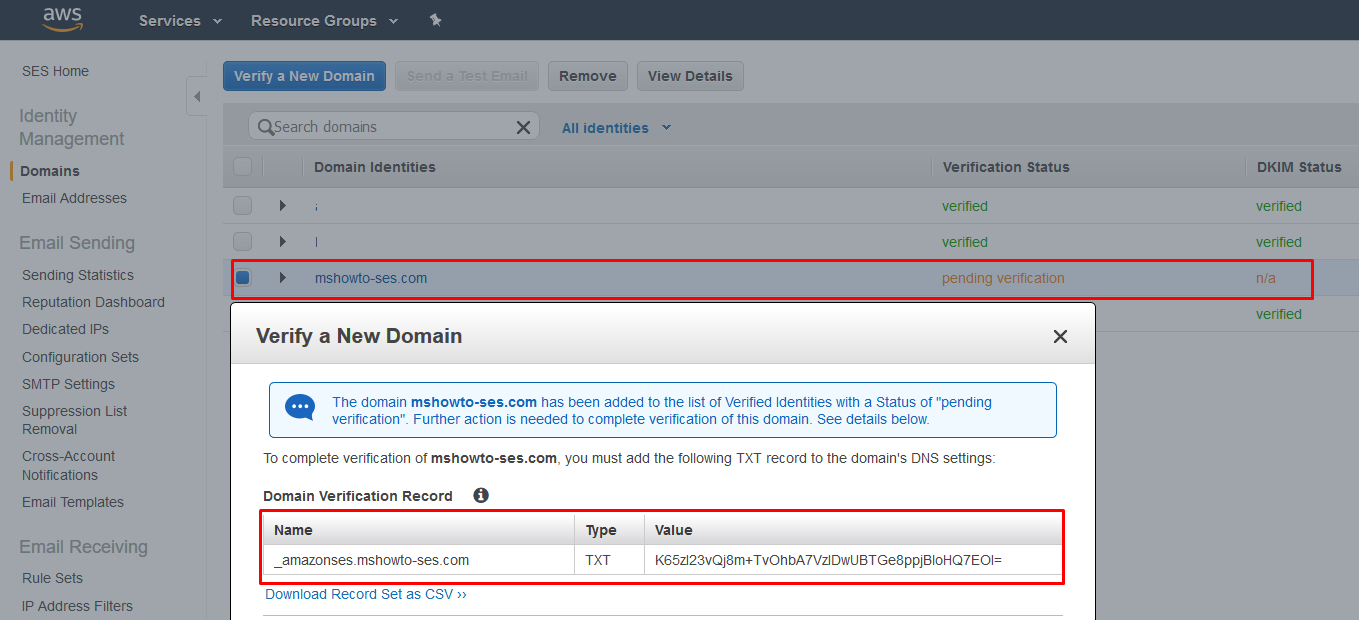Sort by Domain Identities column header
1359x620 pixels.
[x=375, y=167]
